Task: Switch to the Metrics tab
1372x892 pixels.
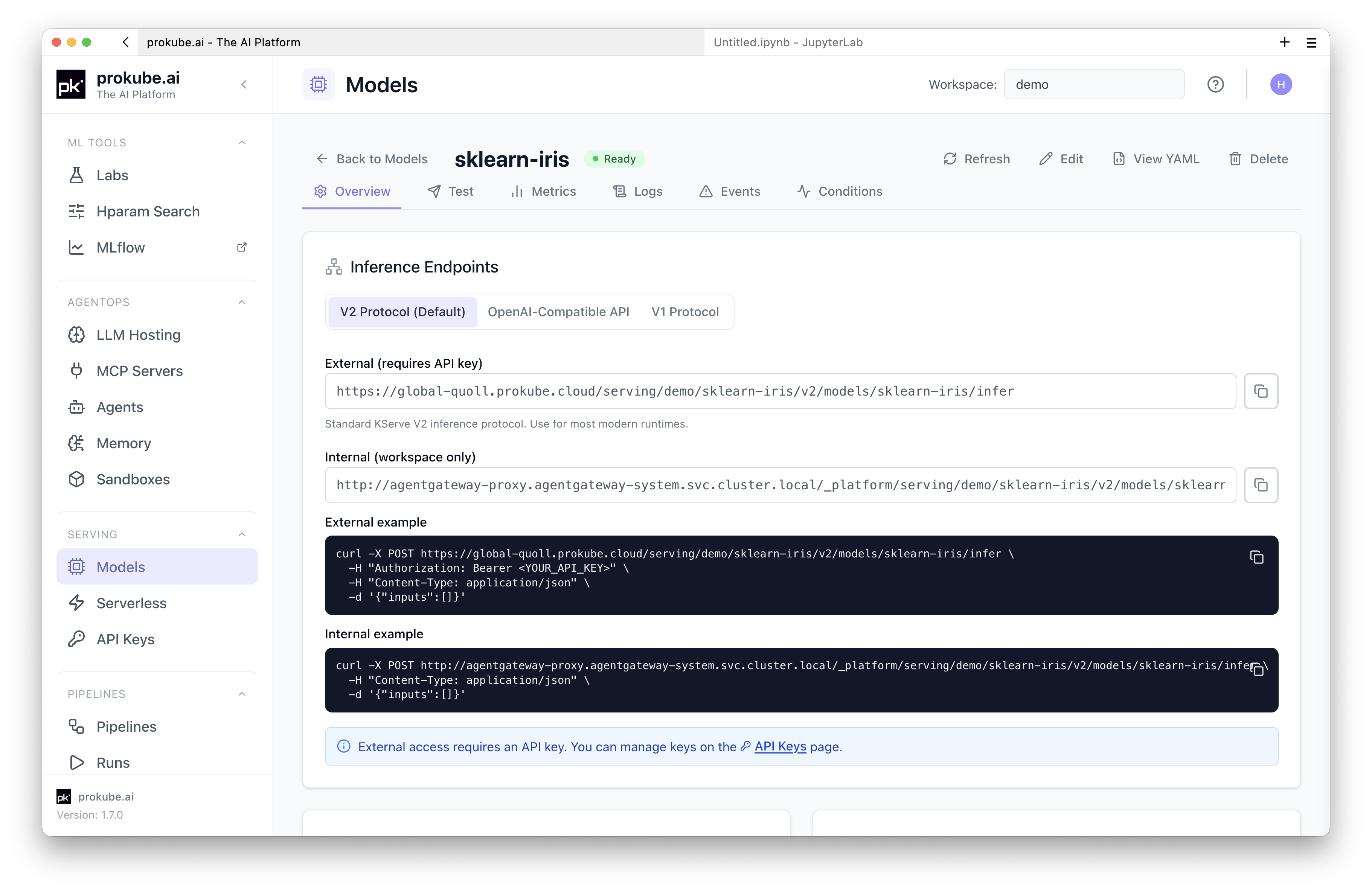Action: [x=543, y=191]
